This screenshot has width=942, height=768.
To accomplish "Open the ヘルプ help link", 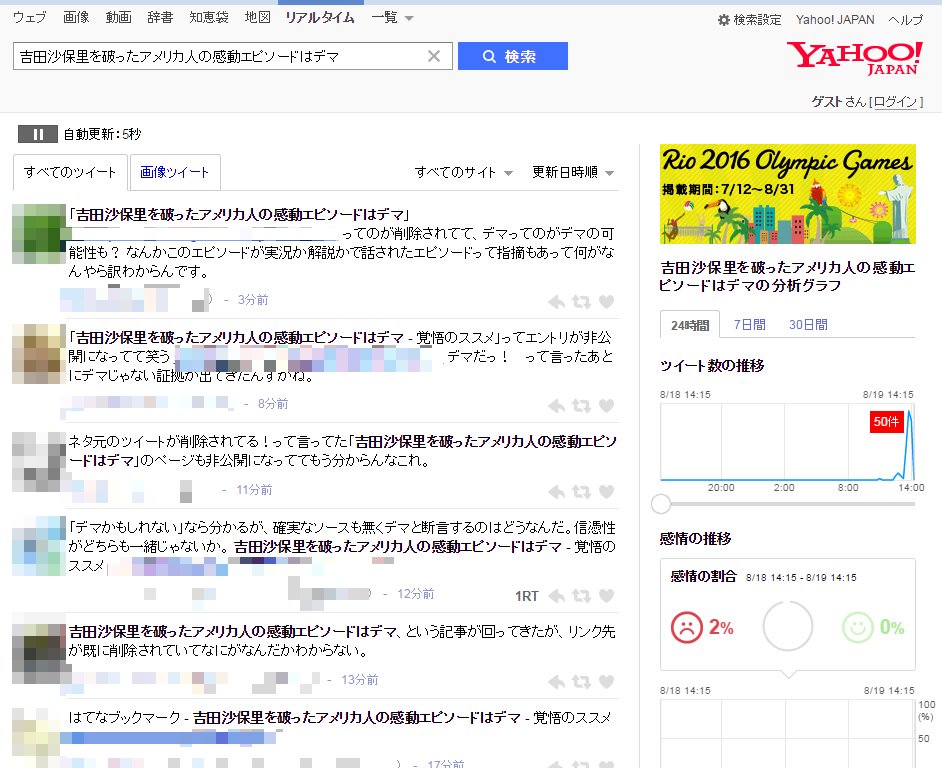I will (x=905, y=20).
